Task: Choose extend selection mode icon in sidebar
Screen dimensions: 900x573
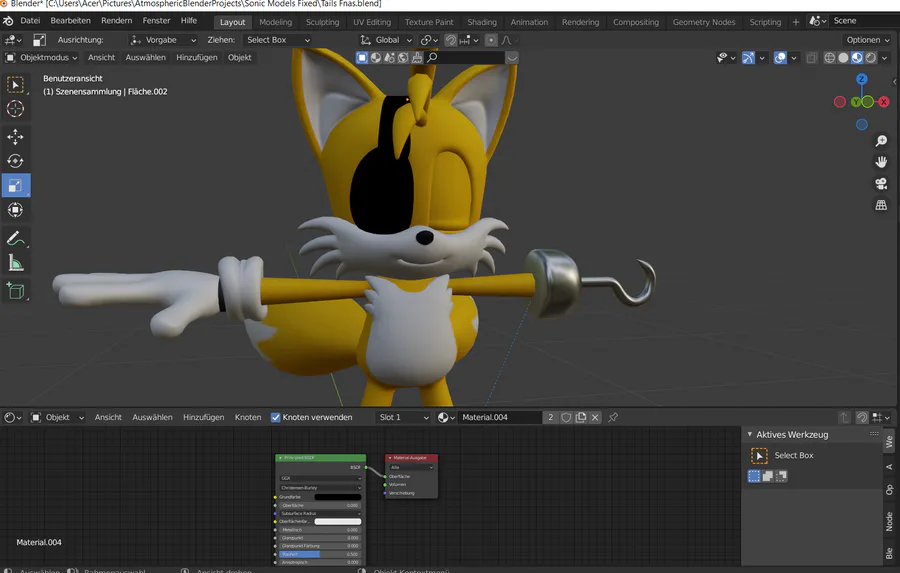Action: click(767, 476)
